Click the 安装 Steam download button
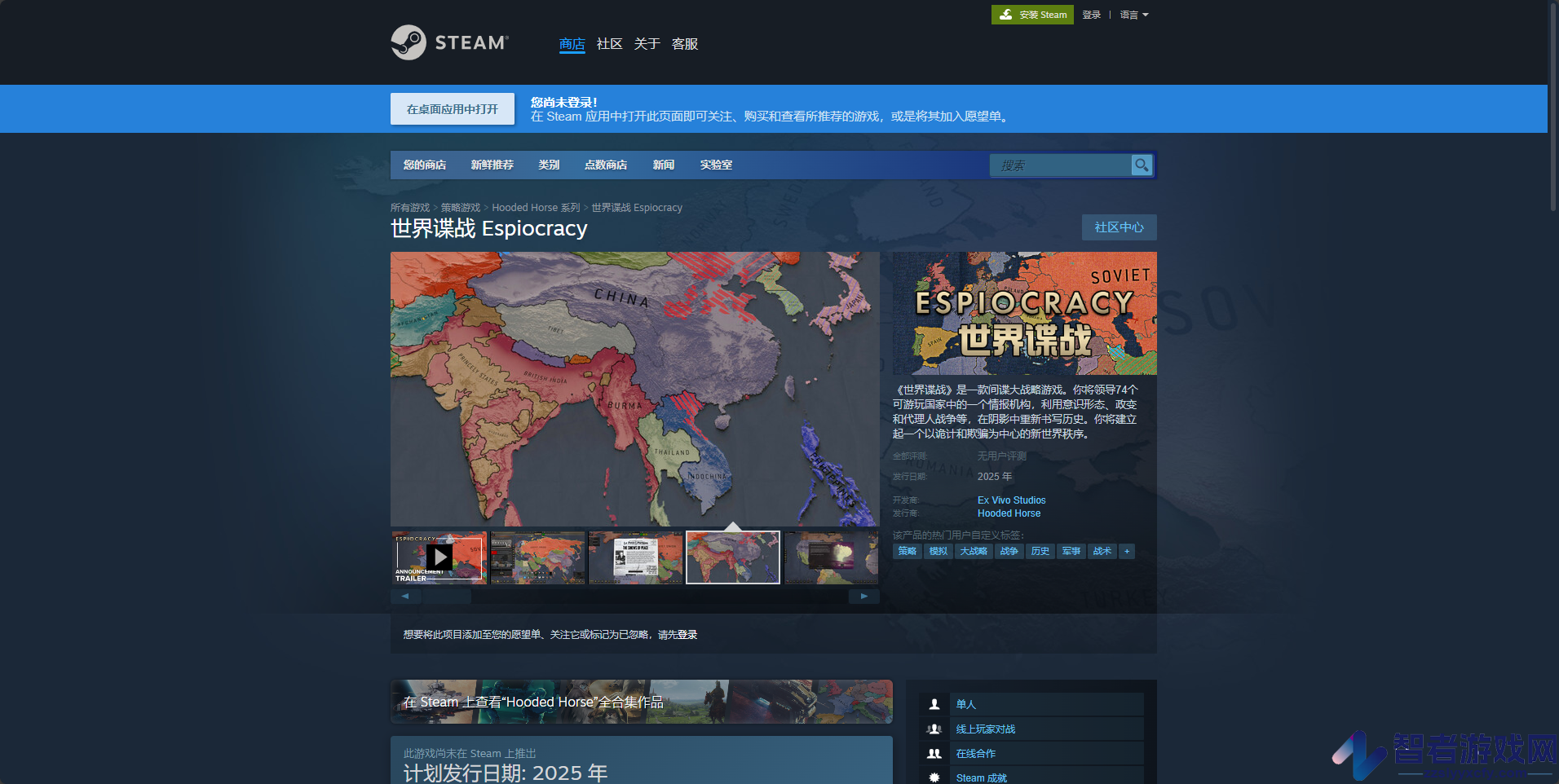Viewport: 1559px width, 784px height. coord(1032,15)
